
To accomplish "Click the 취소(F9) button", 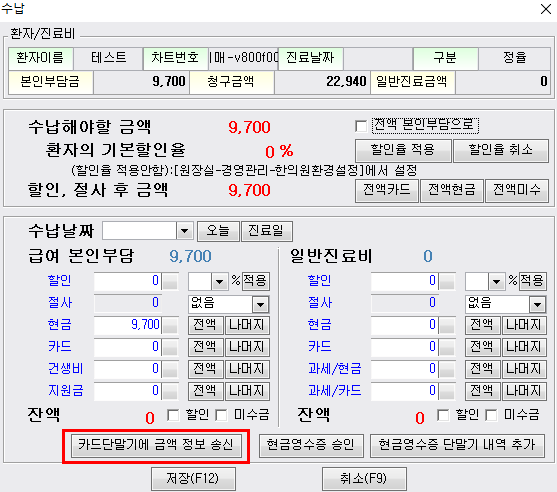I will [364, 479].
